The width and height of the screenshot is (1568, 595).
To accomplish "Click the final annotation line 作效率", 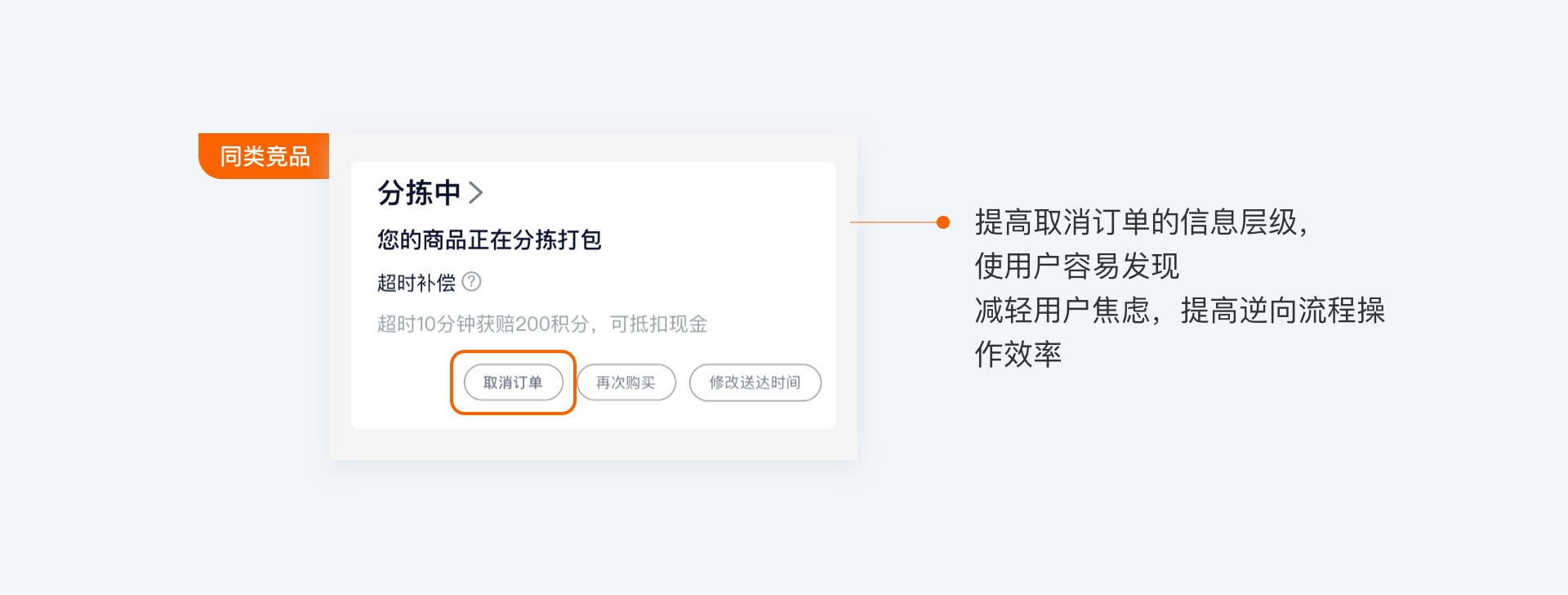I will (x=1018, y=355).
